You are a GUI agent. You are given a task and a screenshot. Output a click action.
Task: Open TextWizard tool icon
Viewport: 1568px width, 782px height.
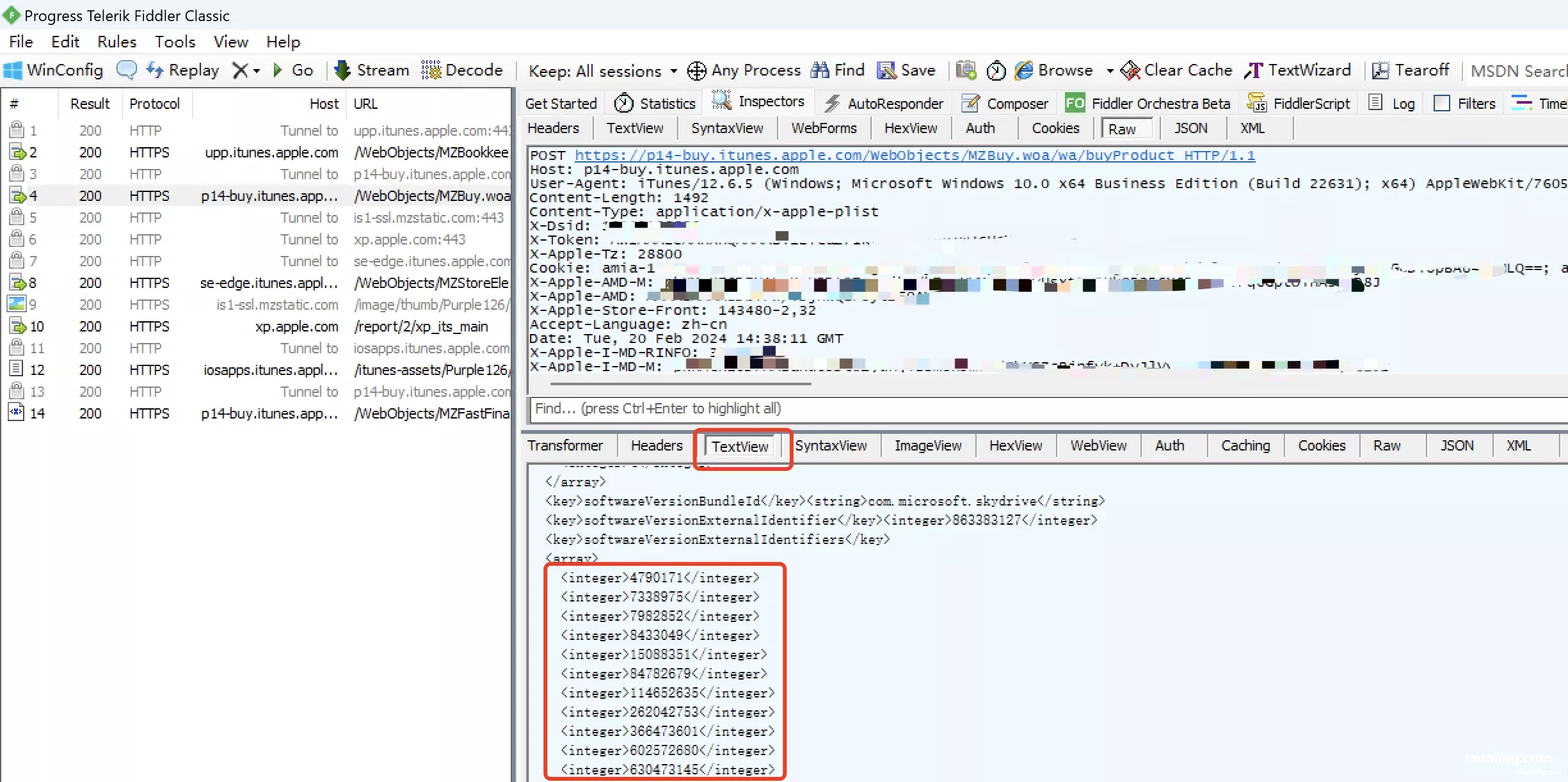point(1254,70)
